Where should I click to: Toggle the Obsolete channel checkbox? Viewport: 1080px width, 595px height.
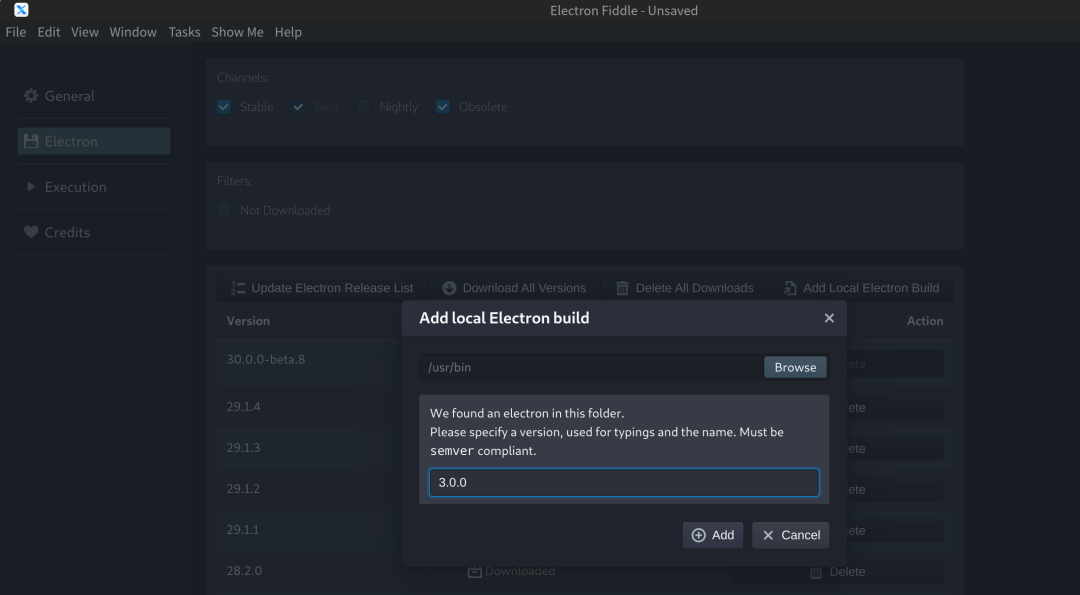coord(443,107)
